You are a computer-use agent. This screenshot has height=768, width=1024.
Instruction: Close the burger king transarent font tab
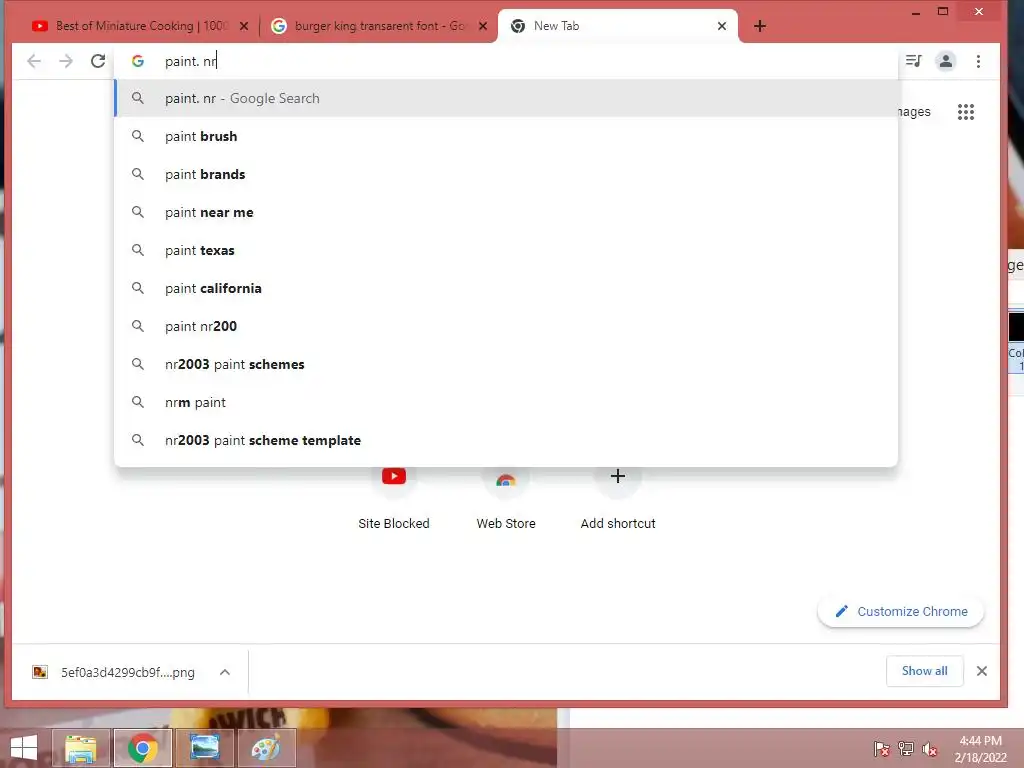pos(483,26)
